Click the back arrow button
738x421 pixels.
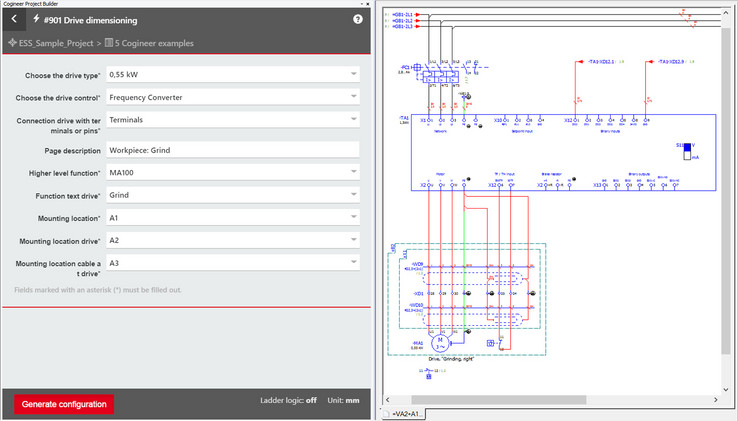(14, 19)
